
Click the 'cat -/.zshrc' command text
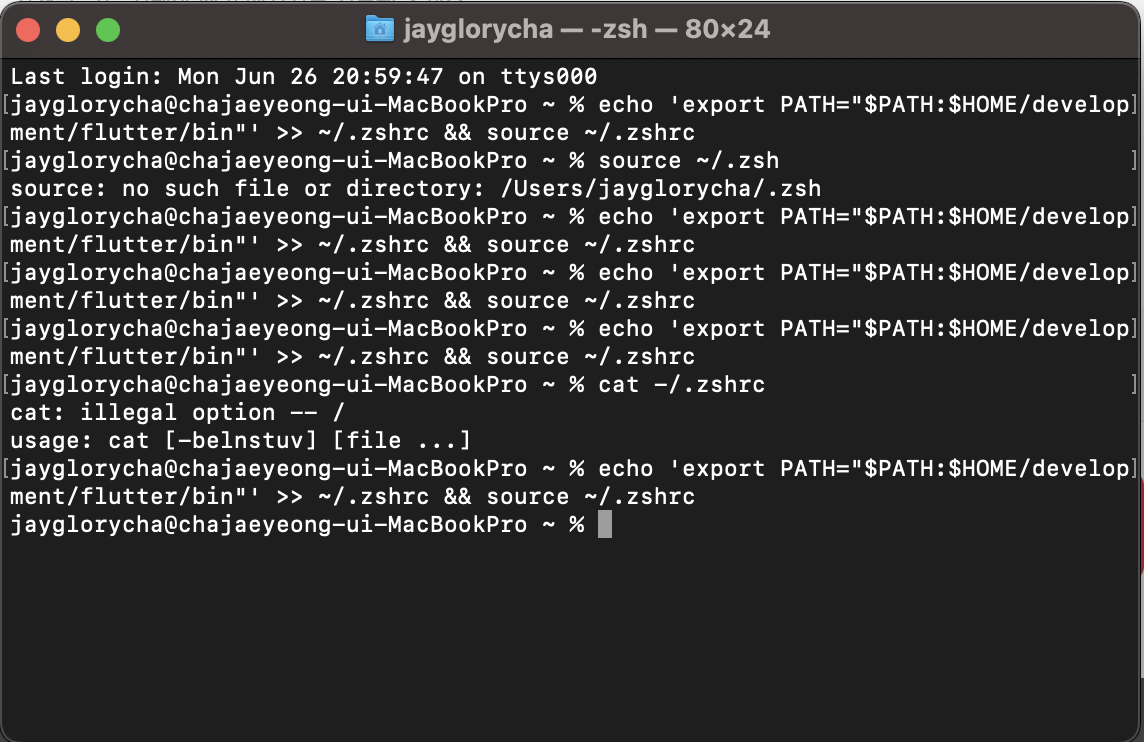pos(681,384)
